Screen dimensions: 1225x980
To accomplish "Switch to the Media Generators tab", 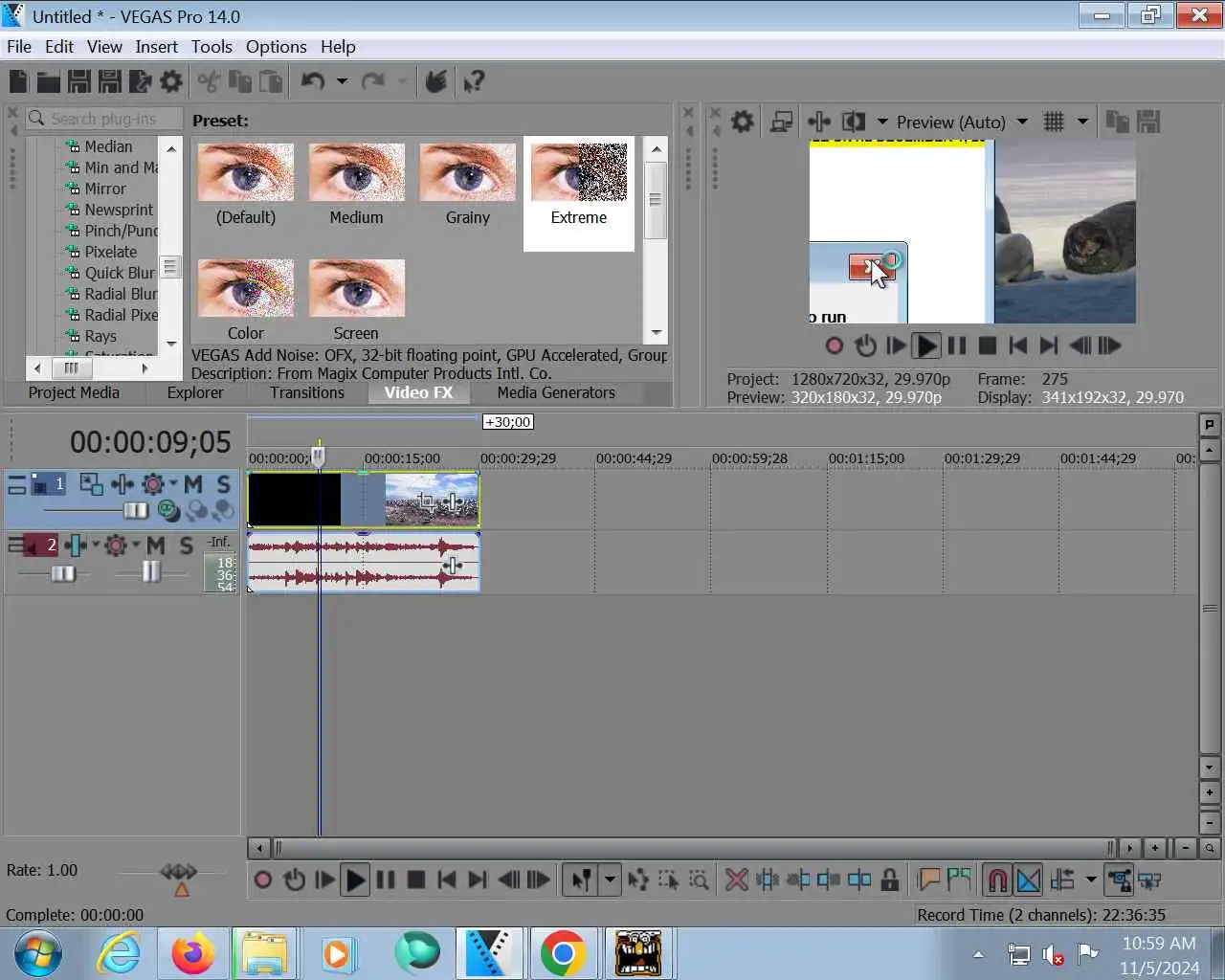I will click(x=556, y=392).
